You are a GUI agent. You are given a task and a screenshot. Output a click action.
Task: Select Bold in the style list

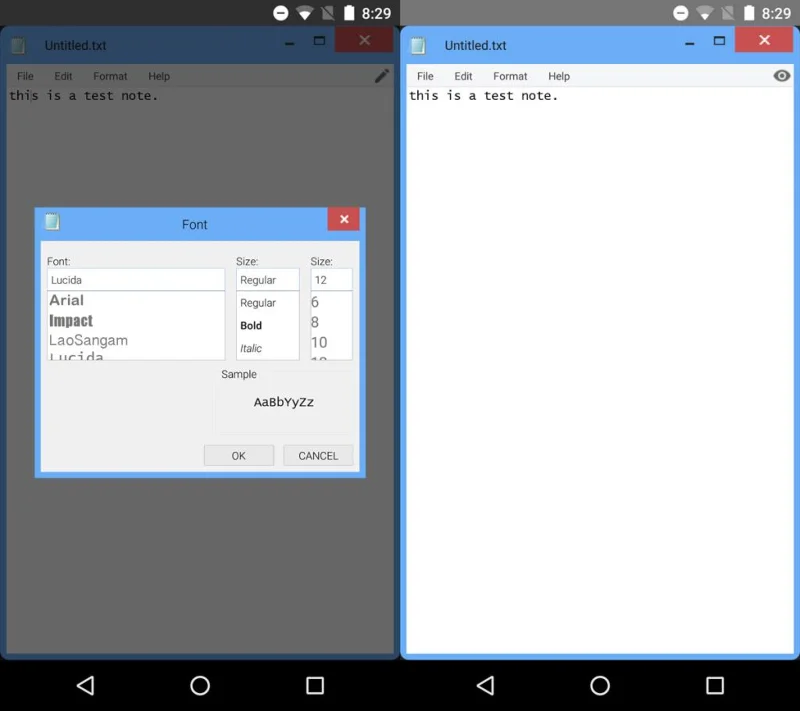pos(251,325)
